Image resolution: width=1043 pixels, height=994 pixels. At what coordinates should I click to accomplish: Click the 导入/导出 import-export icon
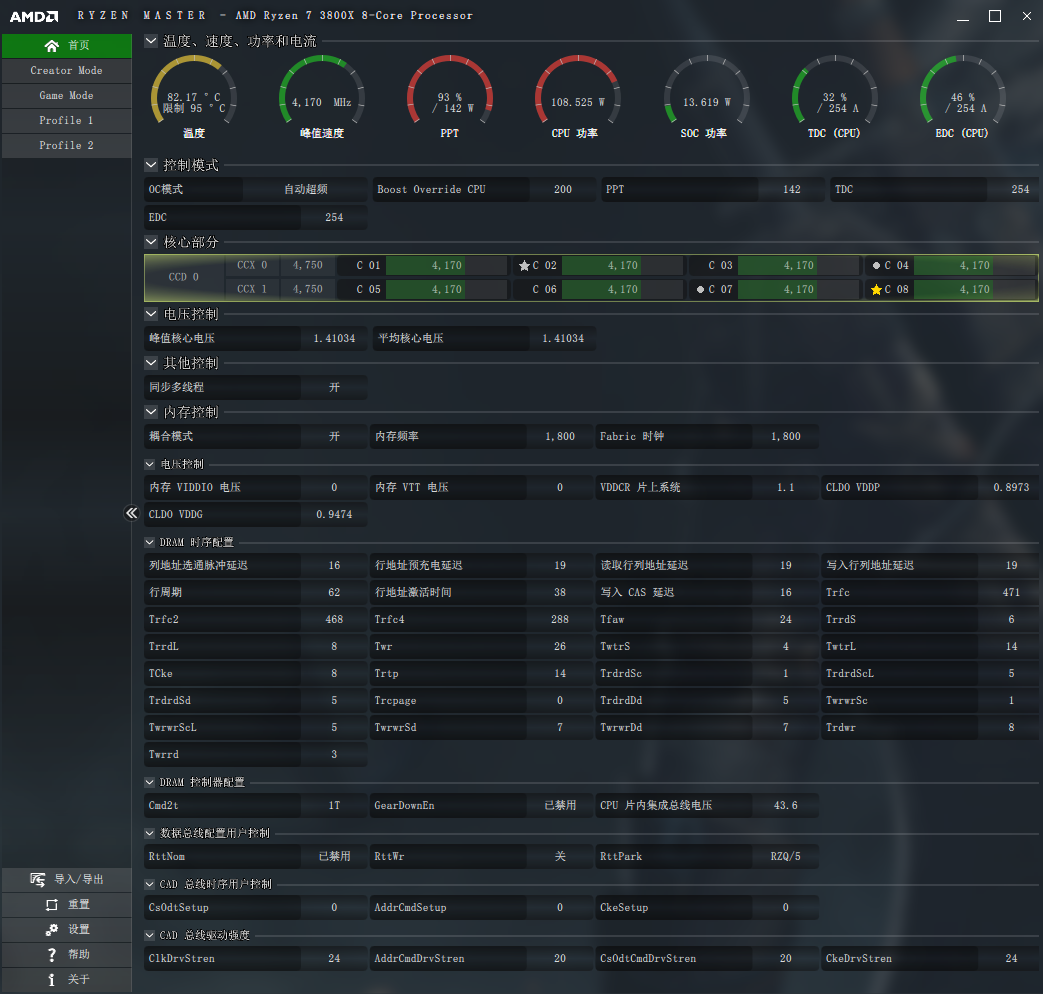click(38, 880)
